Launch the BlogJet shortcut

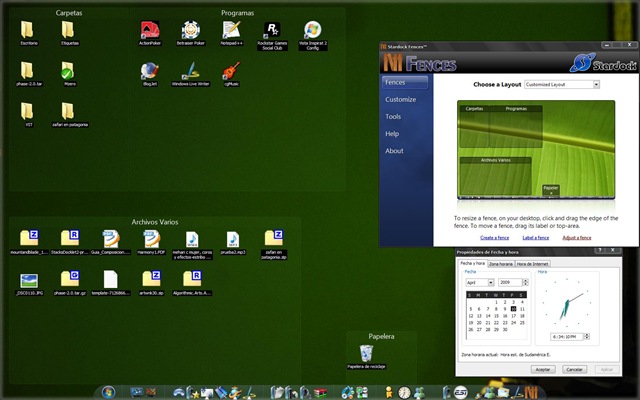pyautogui.click(x=150, y=71)
